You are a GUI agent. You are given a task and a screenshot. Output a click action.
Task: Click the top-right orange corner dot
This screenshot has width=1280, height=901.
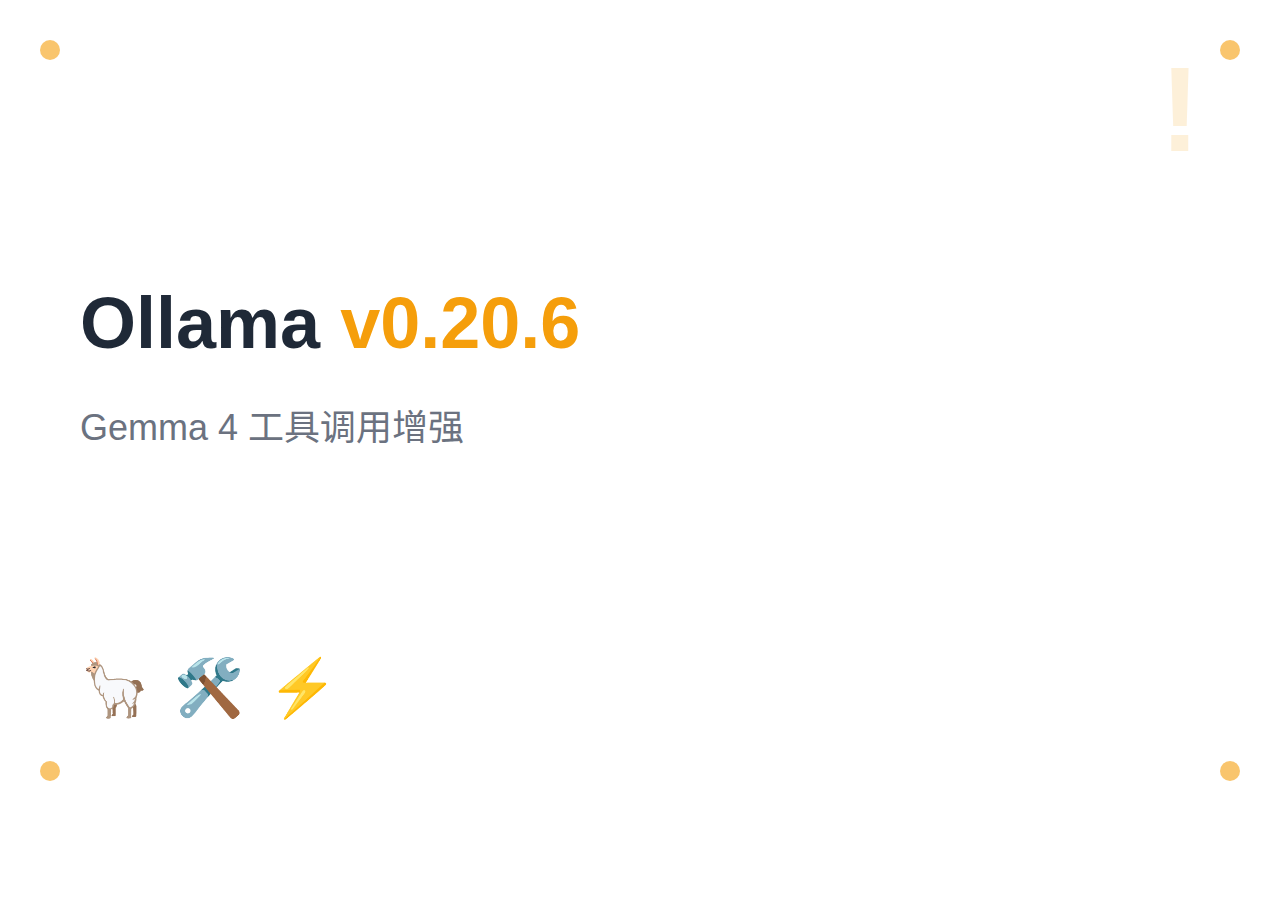1230,50
